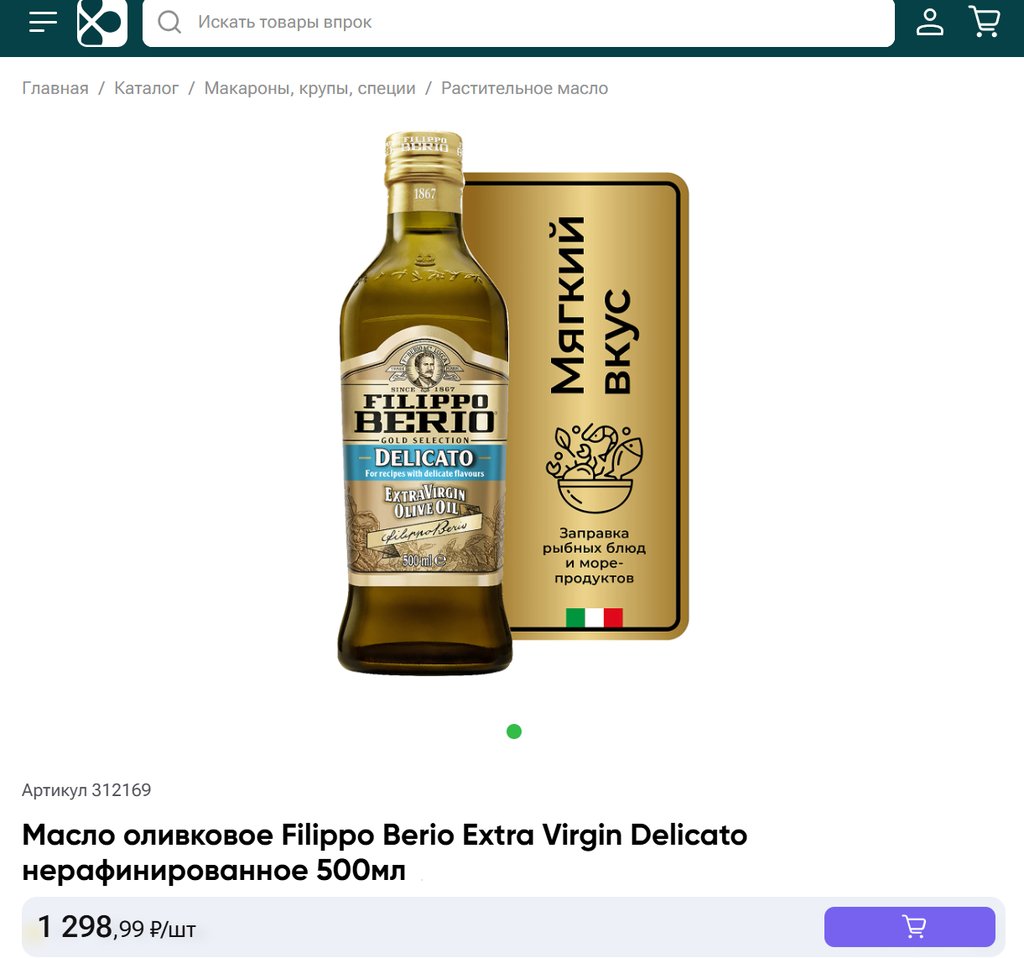1024x958 pixels.
Task: Select the green carousel indicator dot
Action: [514, 731]
